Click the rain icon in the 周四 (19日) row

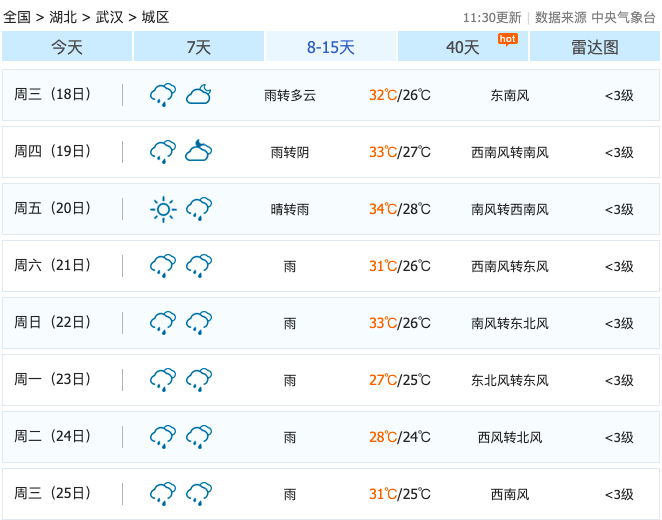tap(163, 151)
